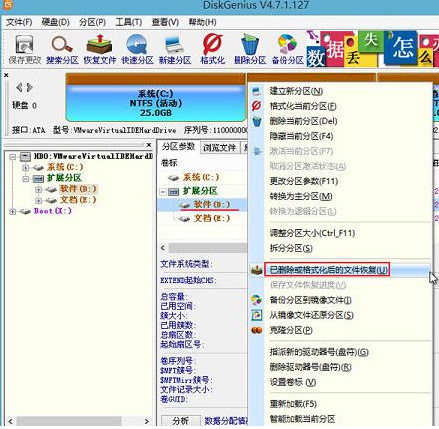
Task: Collapse 扩展分区 node in left tree
Action: coord(26,179)
